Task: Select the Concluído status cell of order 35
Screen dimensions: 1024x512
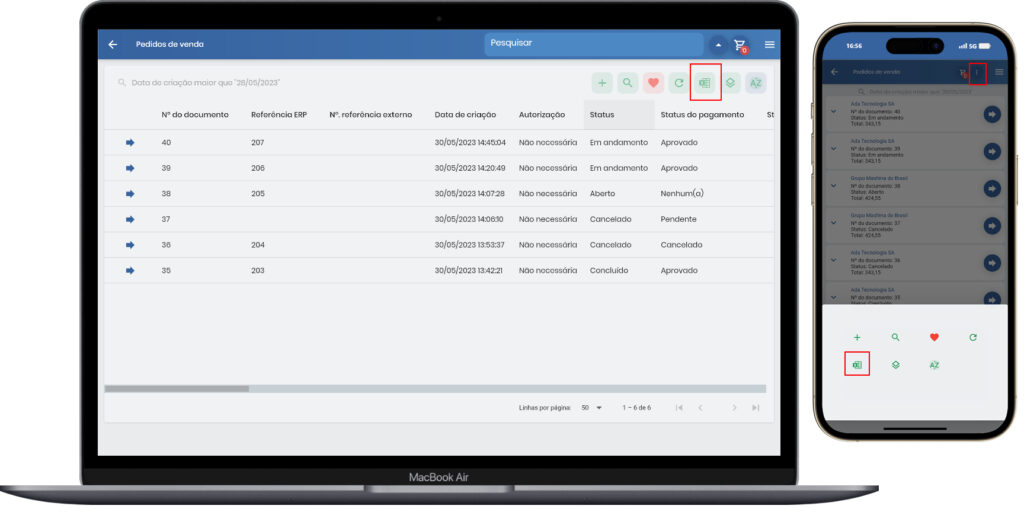Action: [609, 270]
